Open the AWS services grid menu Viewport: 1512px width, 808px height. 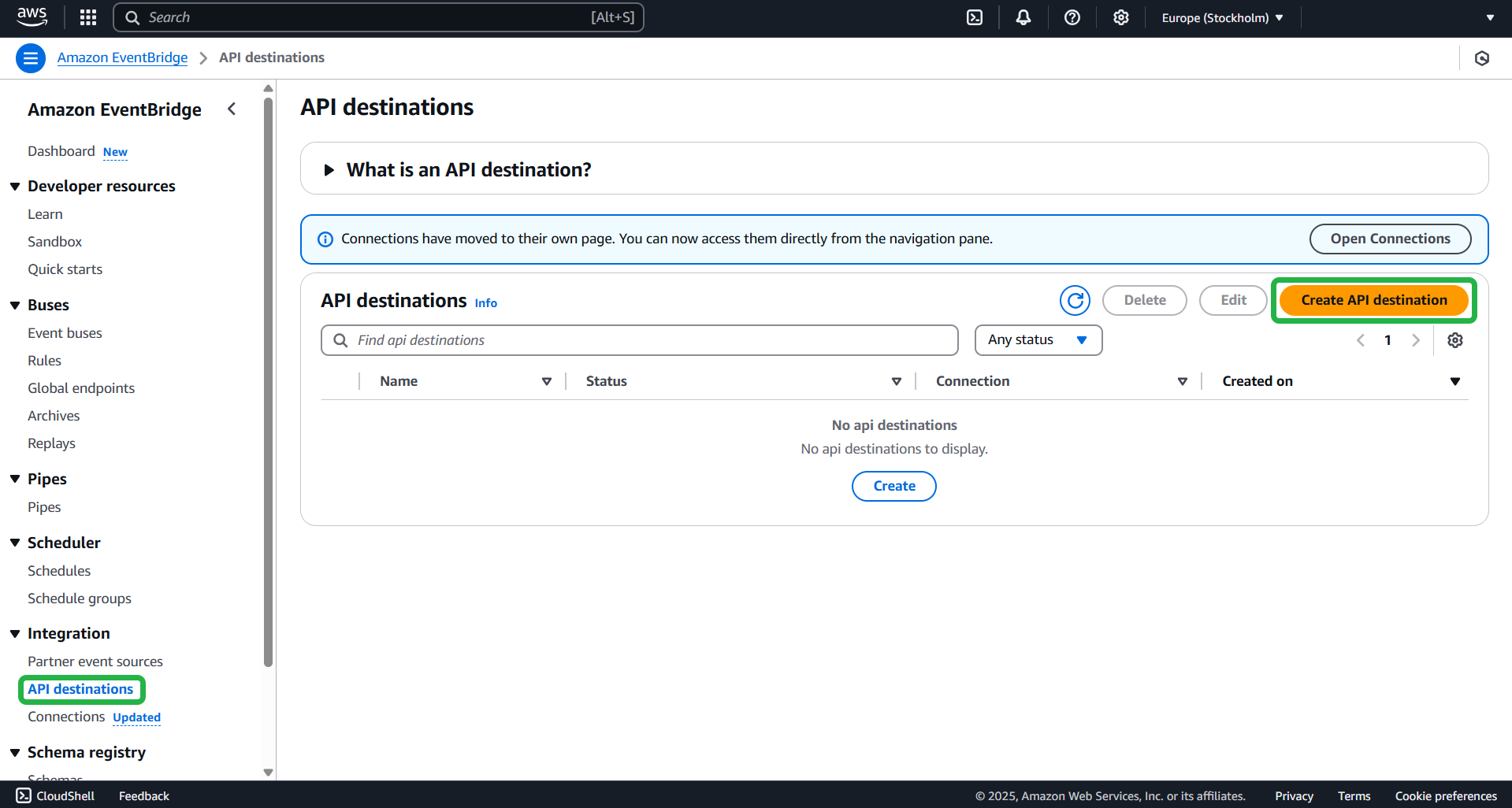tap(88, 17)
